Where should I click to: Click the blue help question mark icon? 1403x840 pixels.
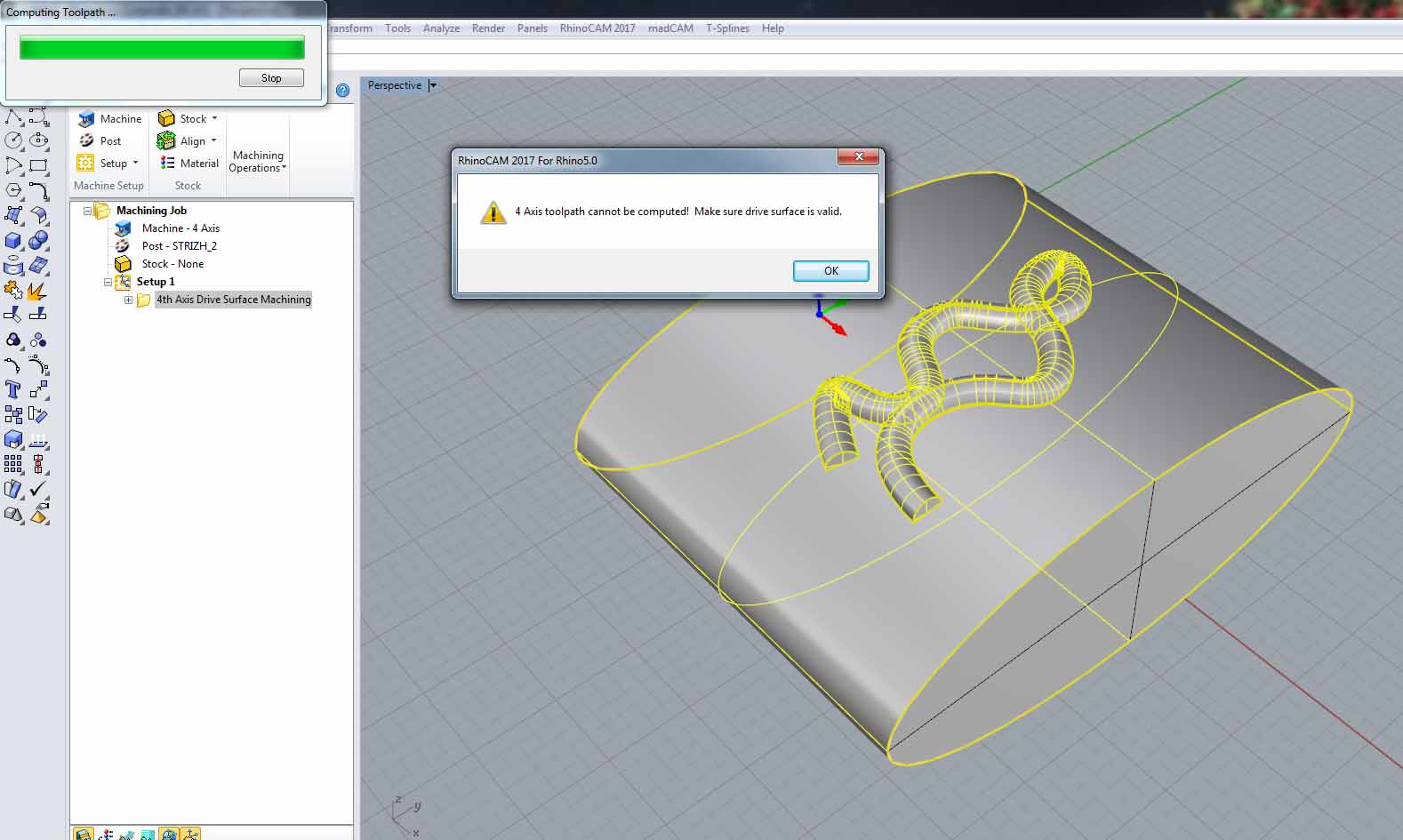[342, 90]
